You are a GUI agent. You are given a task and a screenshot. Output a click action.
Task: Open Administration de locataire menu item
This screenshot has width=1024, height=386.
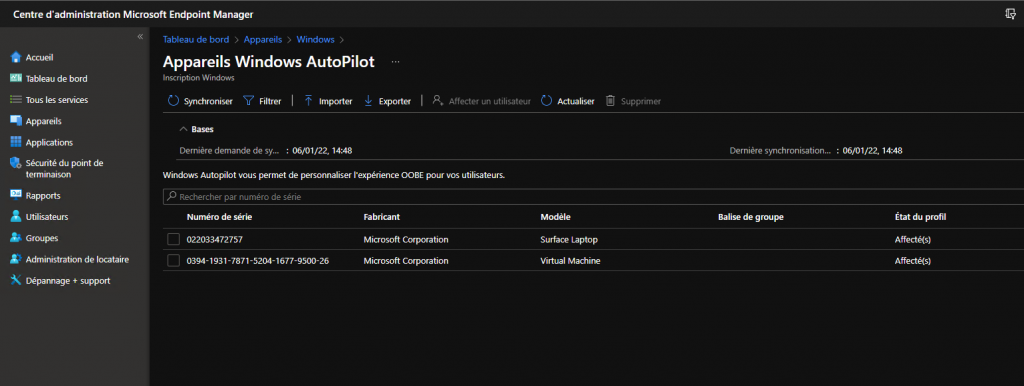[x=77, y=259]
